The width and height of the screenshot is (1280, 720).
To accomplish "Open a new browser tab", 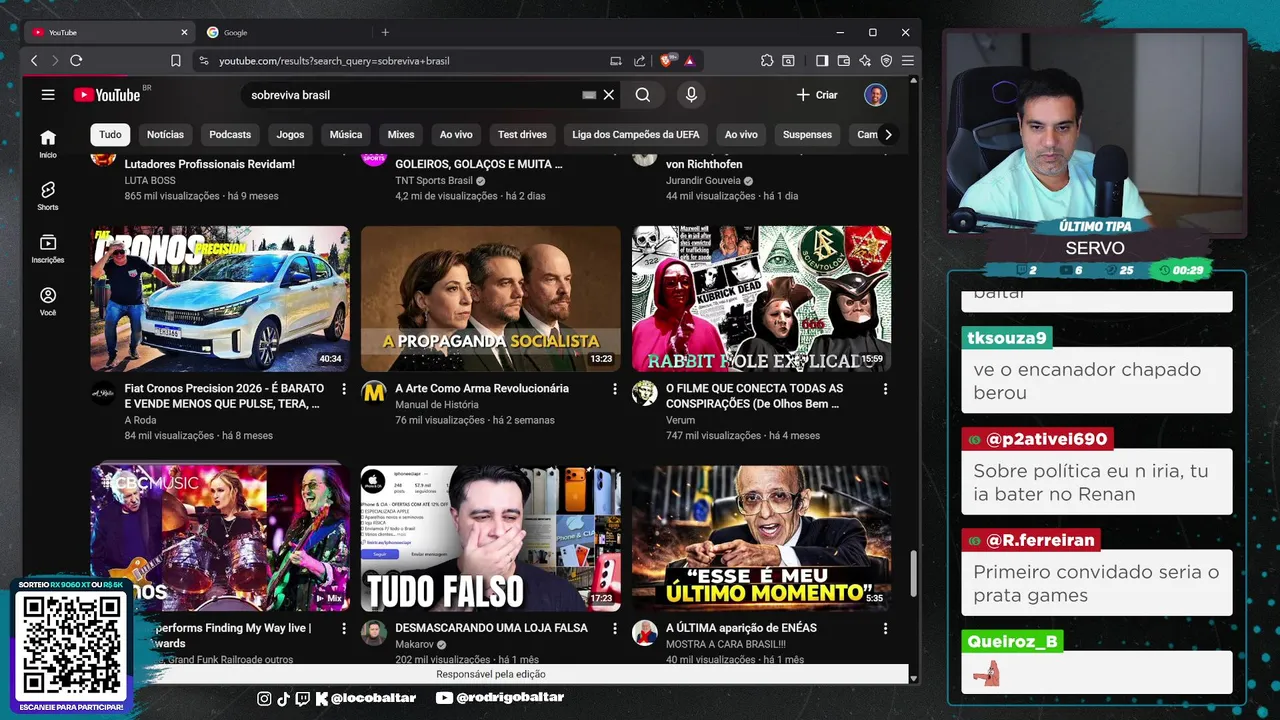I will pyautogui.click(x=385, y=32).
